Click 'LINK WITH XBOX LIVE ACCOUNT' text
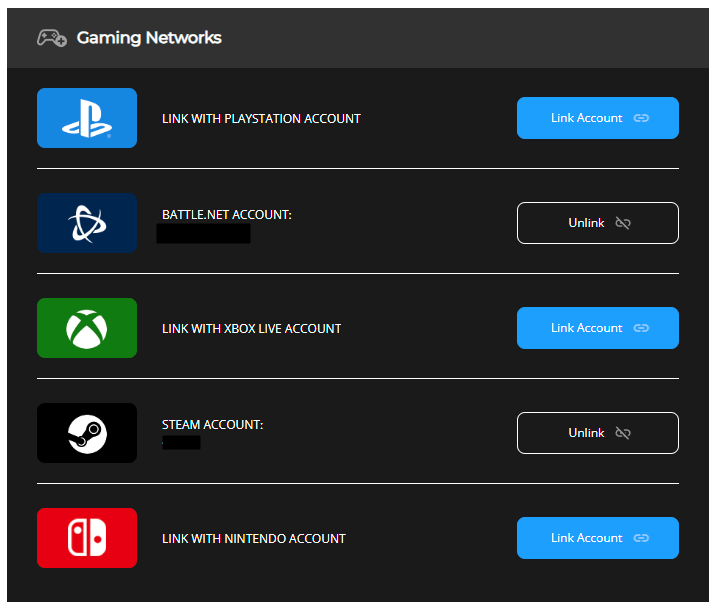 coord(252,329)
